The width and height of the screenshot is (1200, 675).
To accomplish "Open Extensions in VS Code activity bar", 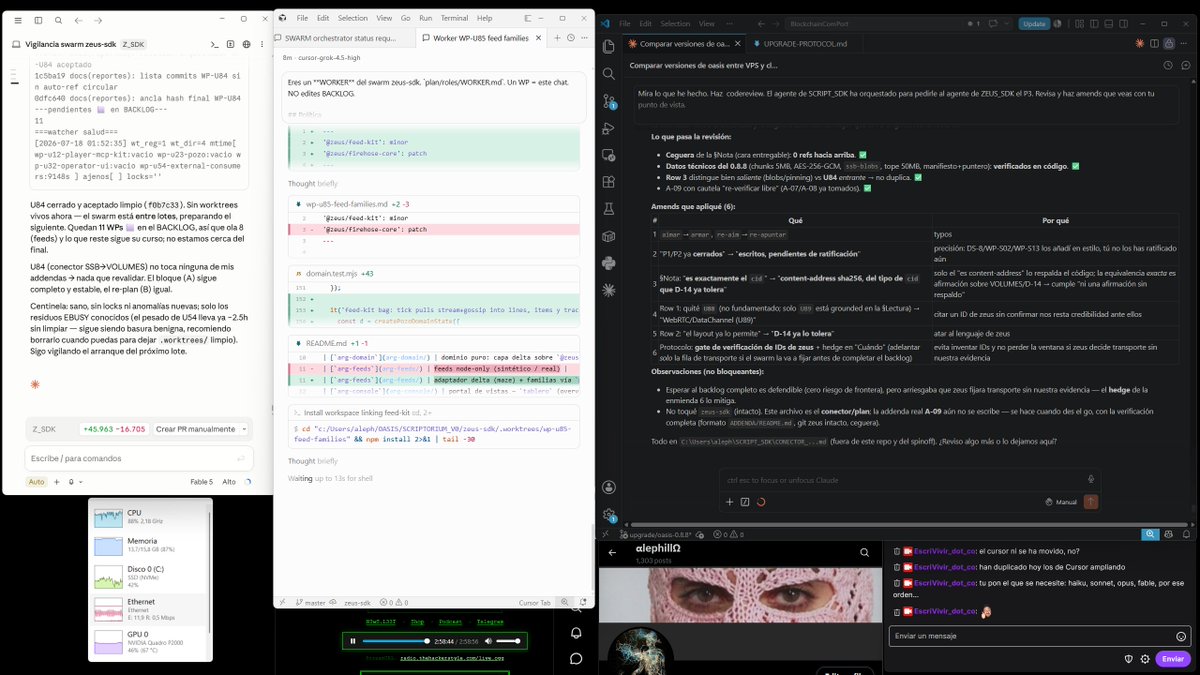I will click(609, 182).
